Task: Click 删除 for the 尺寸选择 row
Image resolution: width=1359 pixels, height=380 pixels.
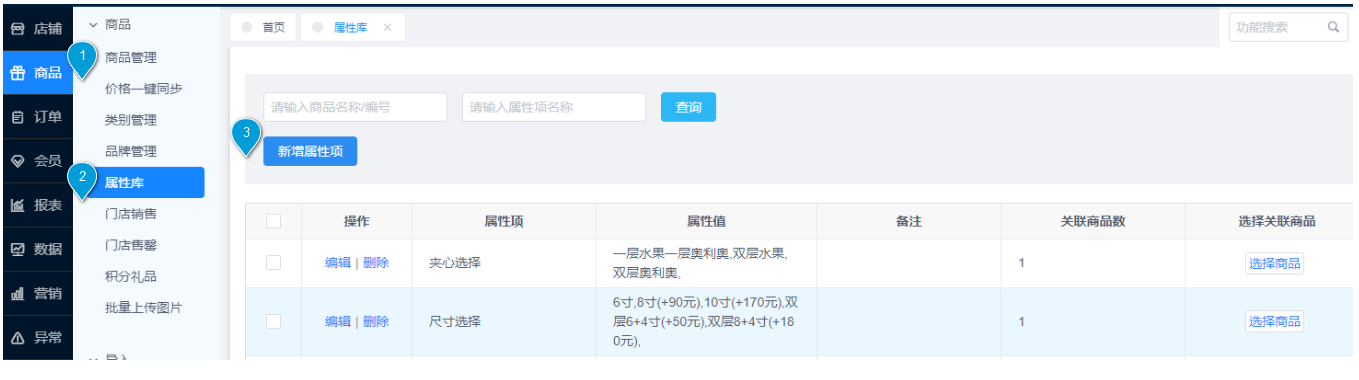Action: point(376,322)
